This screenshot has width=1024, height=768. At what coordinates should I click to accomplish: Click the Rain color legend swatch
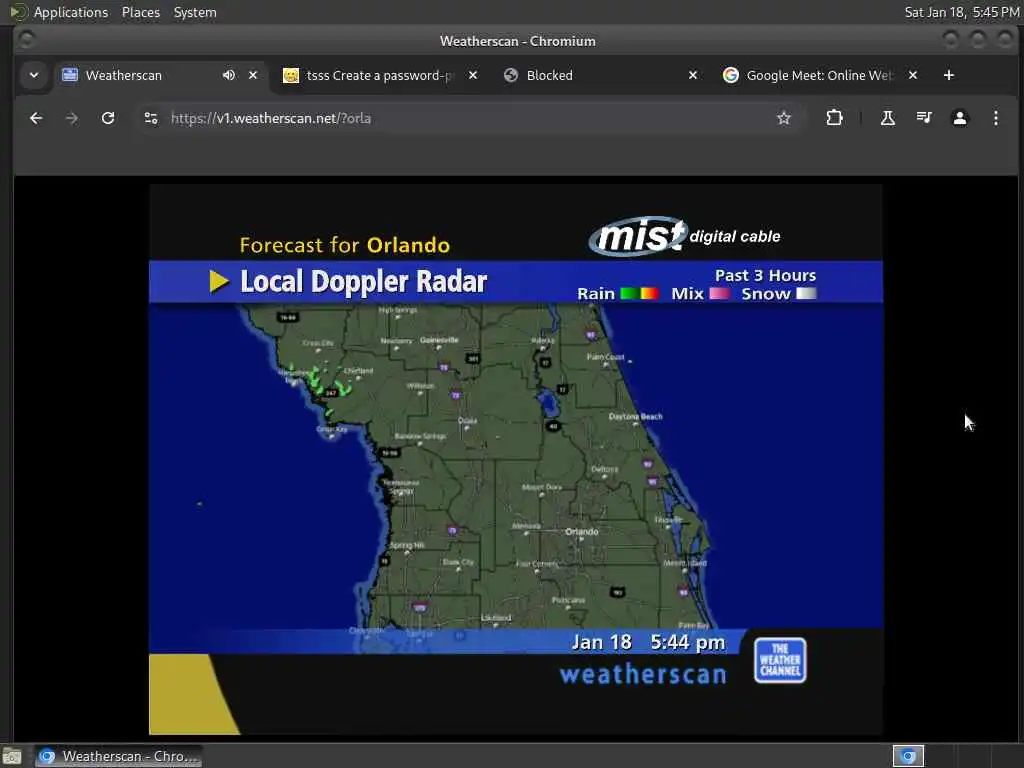[638, 293]
